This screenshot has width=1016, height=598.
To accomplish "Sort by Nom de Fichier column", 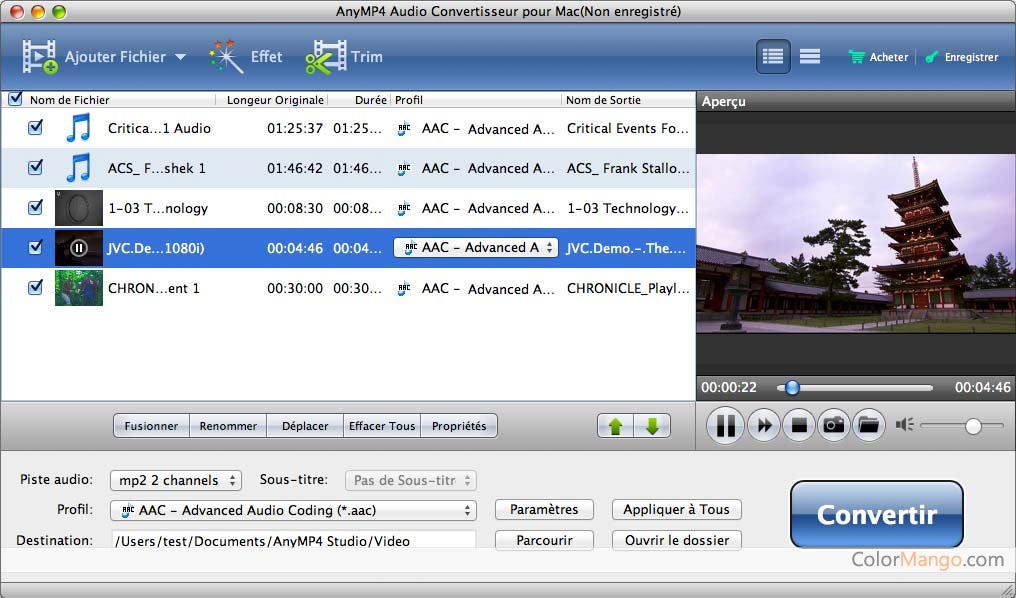I will 69,100.
